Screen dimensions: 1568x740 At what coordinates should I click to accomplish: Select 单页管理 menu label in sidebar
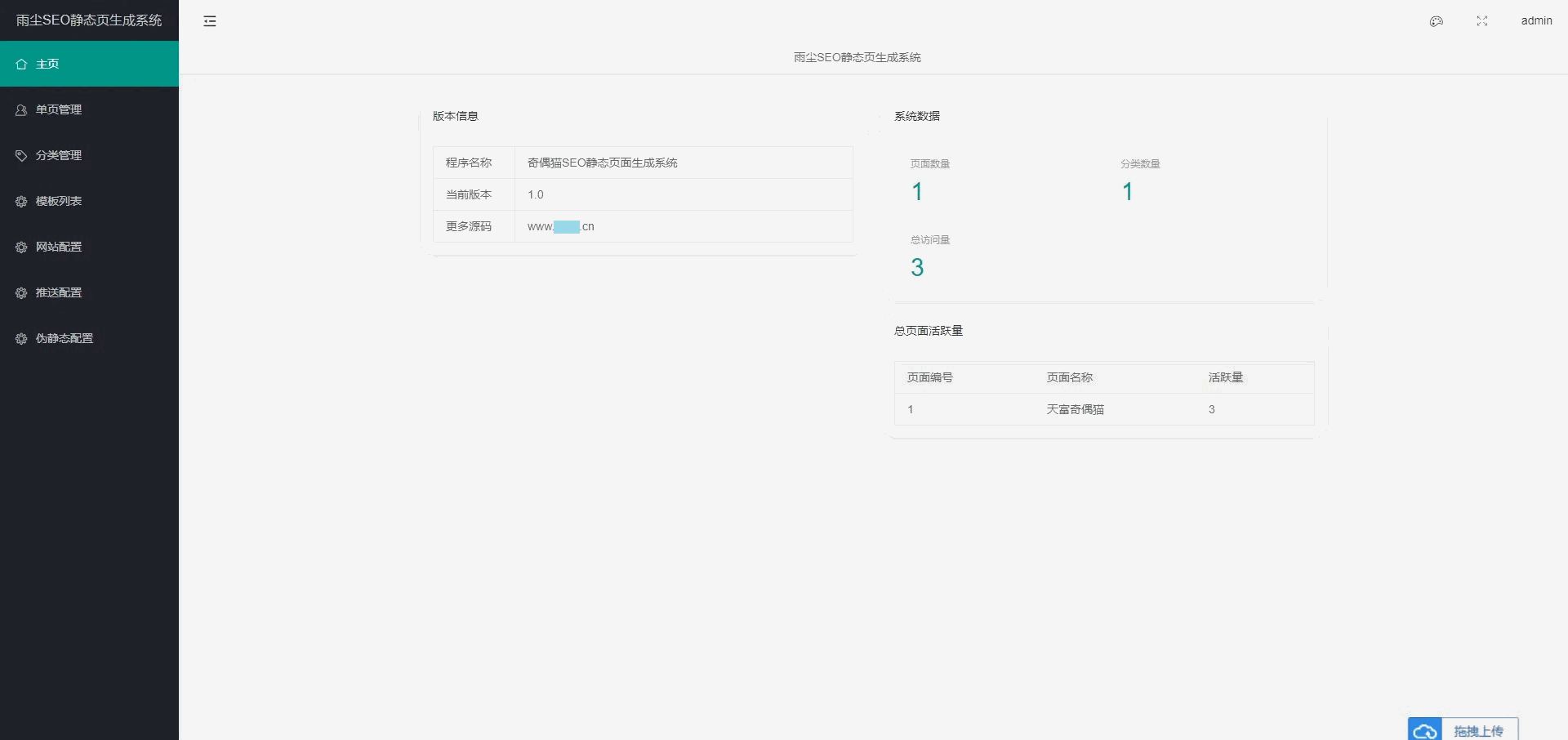59,109
